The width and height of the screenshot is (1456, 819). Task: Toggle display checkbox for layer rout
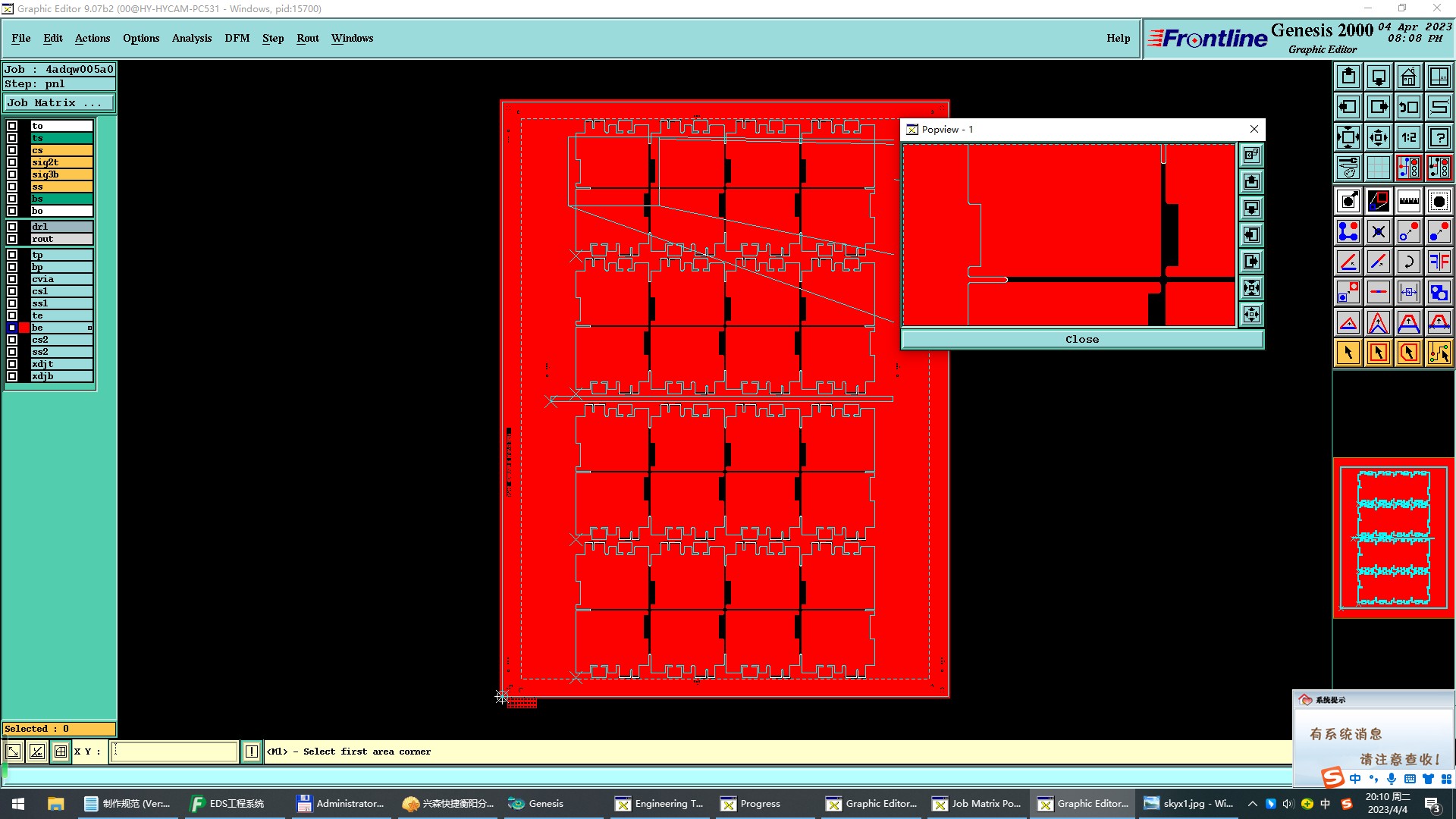pyautogui.click(x=12, y=239)
